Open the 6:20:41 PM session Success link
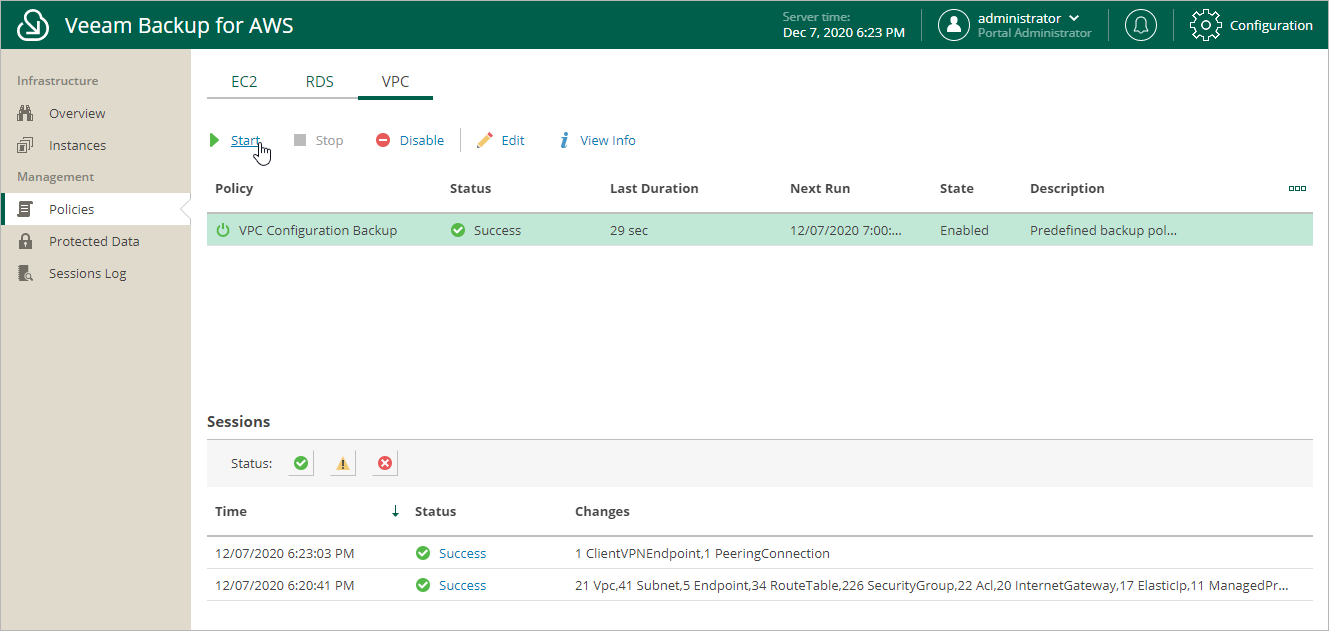 (462, 586)
